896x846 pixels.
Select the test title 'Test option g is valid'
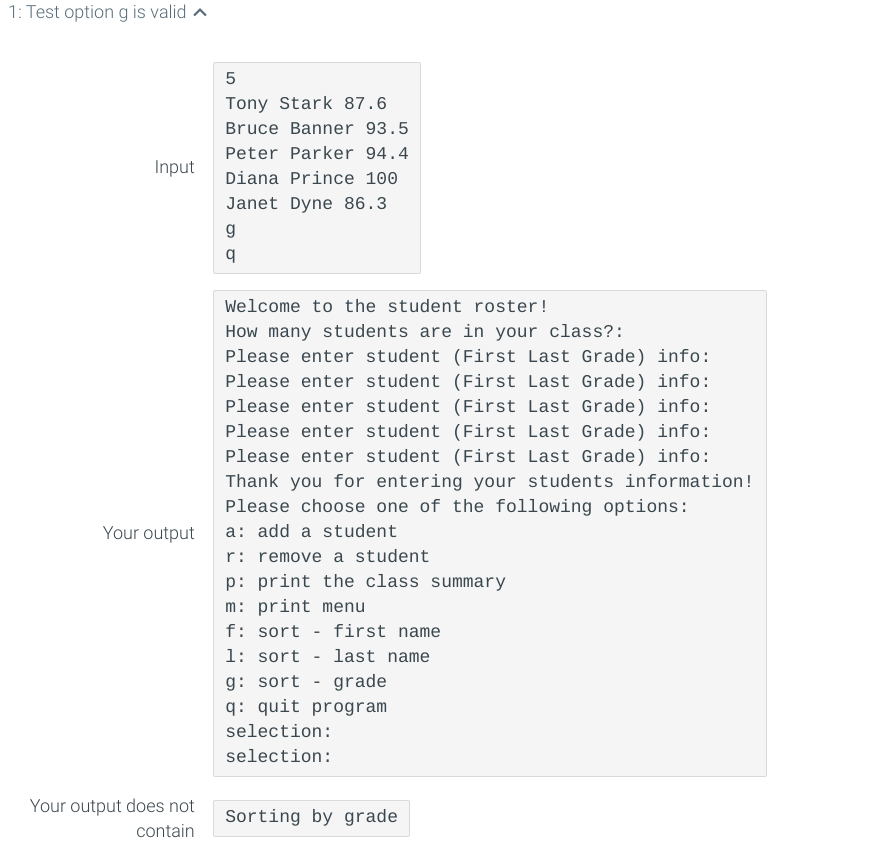(x=103, y=12)
